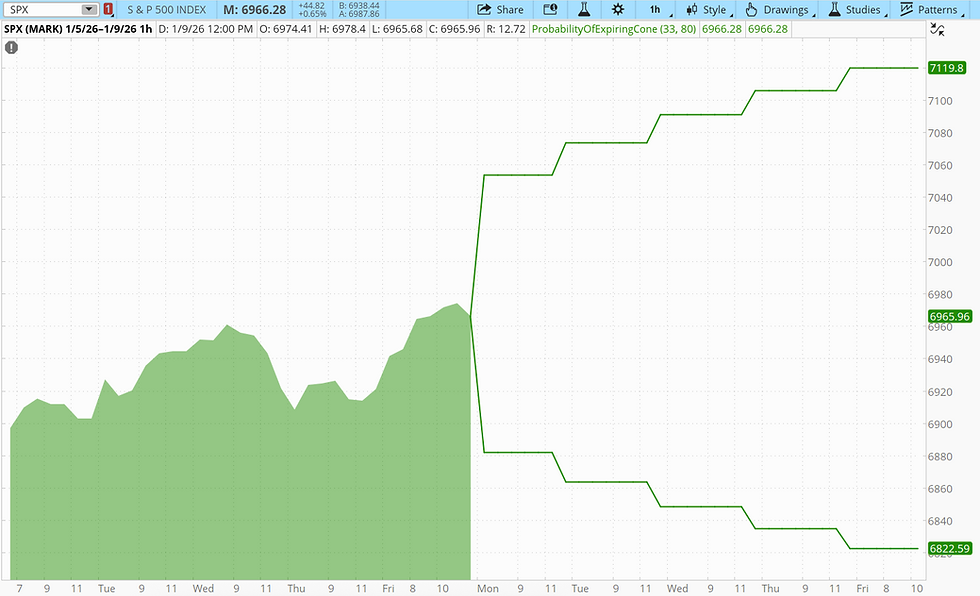Click the mark price 'M: 6966.28'
Image resolution: width=980 pixels, height=596 pixels.
click(255, 9)
